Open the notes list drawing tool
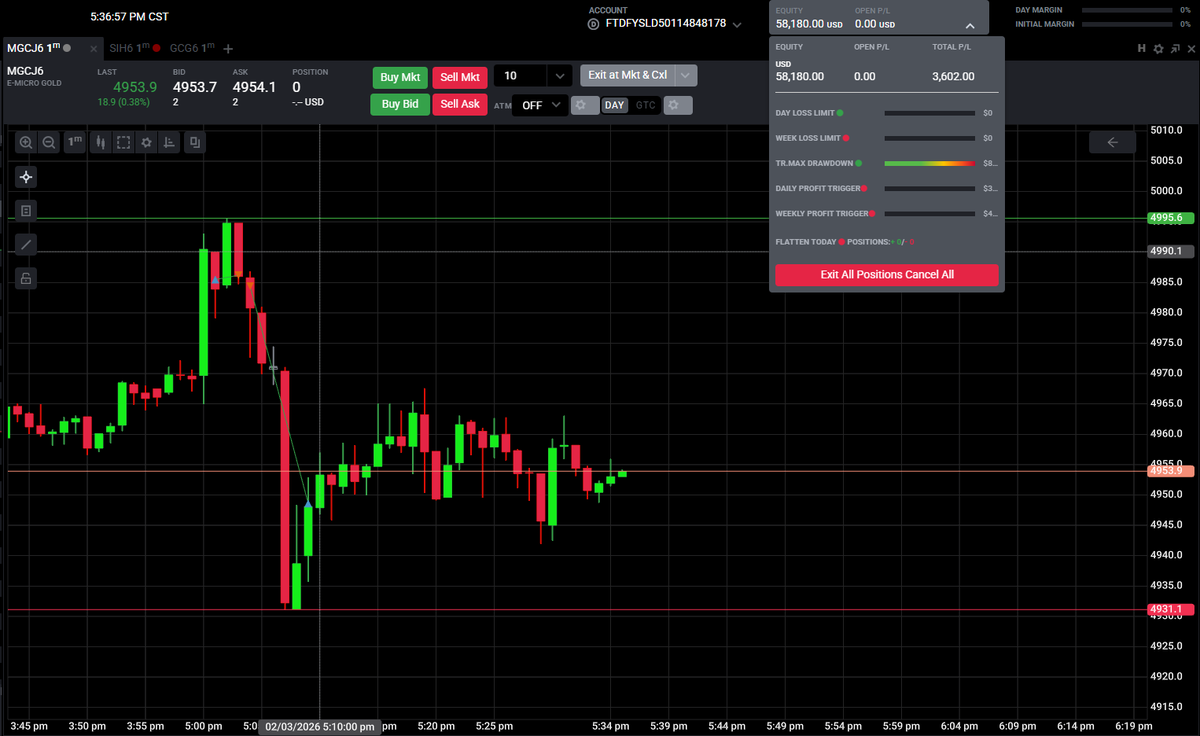 26,211
